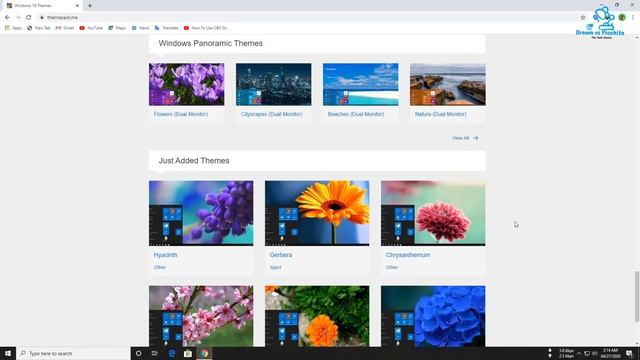Click the Other category under Hyacinth
This screenshot has width=640, height=360.
coord(160,267)
